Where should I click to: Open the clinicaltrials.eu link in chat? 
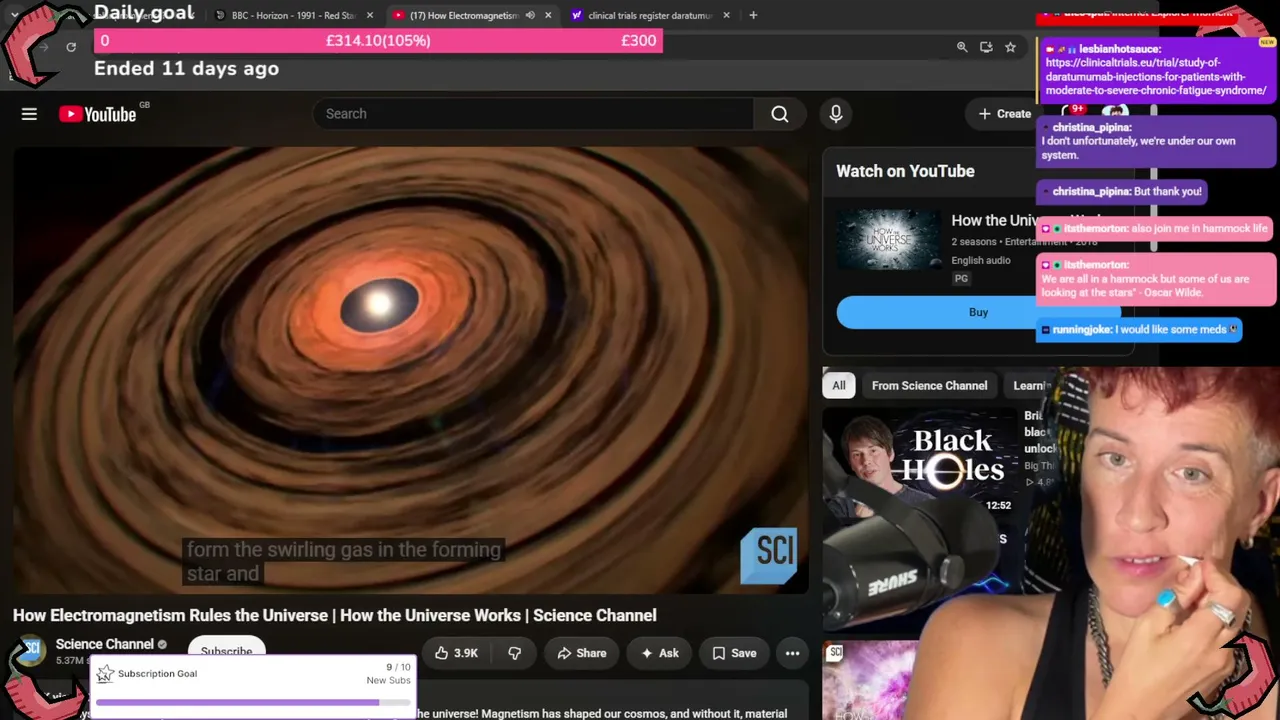[1155, 77]
